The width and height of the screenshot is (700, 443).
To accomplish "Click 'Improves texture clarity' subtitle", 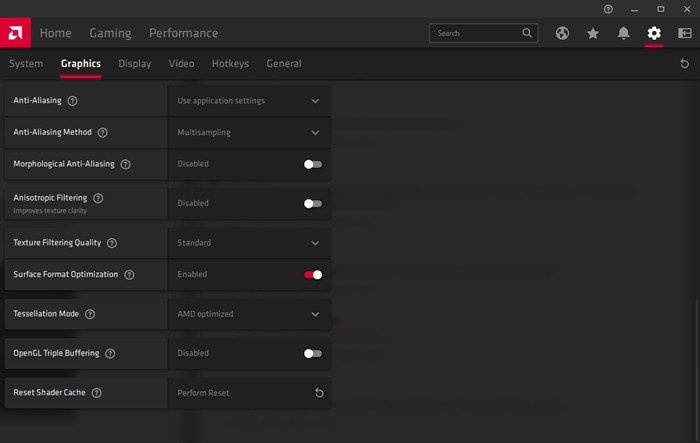I will [x=50, y=211].
